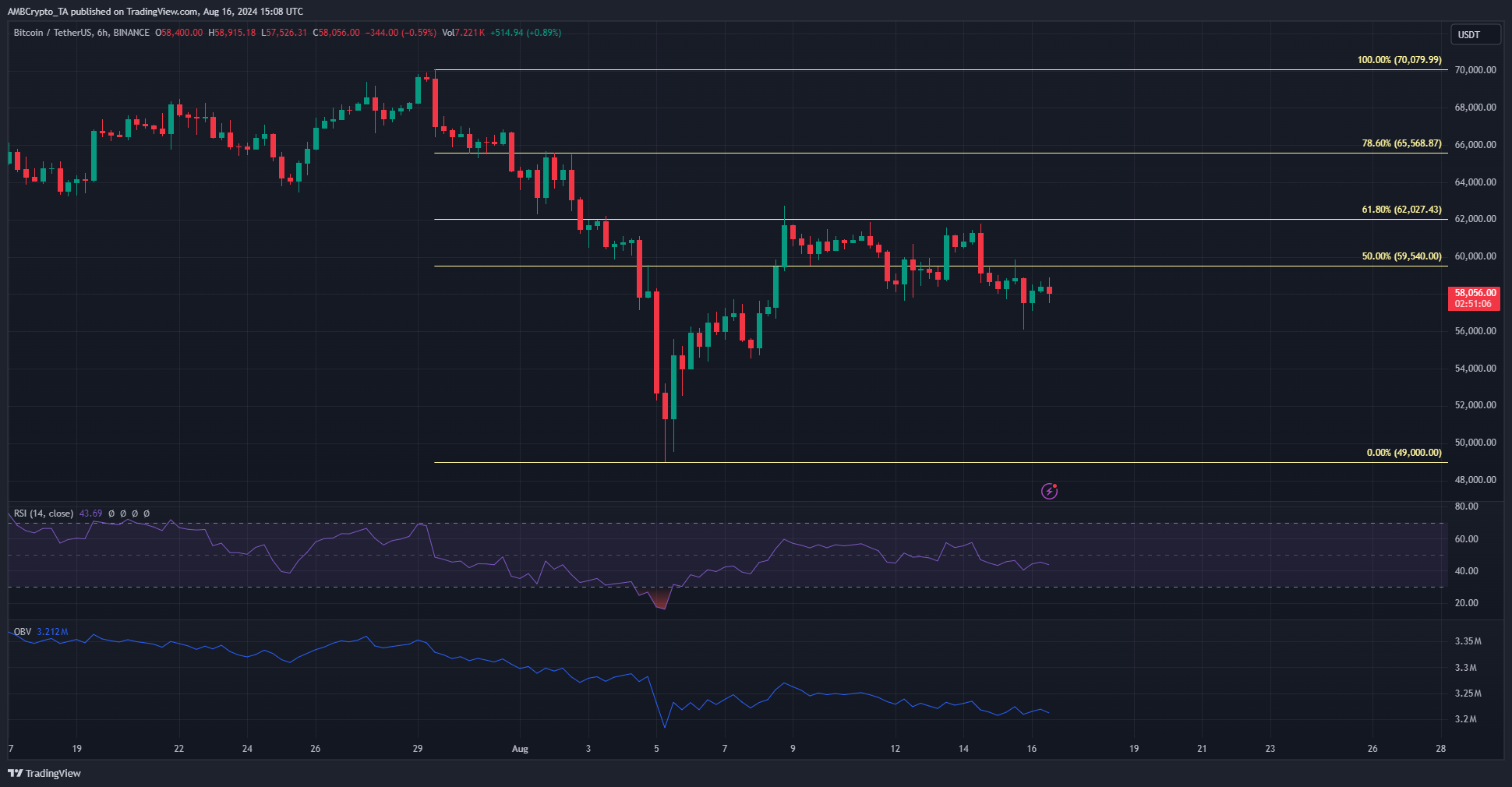This screenshot has width=1512, height=787.
Task: Click the OBV value 3.212M
Action: coord(52,632)
